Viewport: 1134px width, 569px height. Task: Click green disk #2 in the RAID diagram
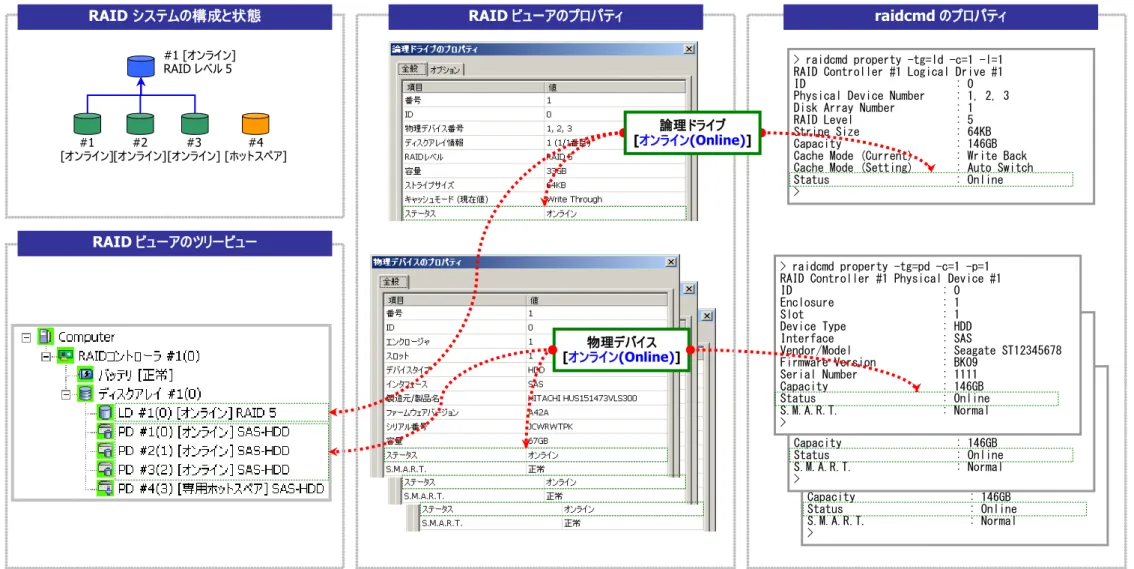click(140, 124)
